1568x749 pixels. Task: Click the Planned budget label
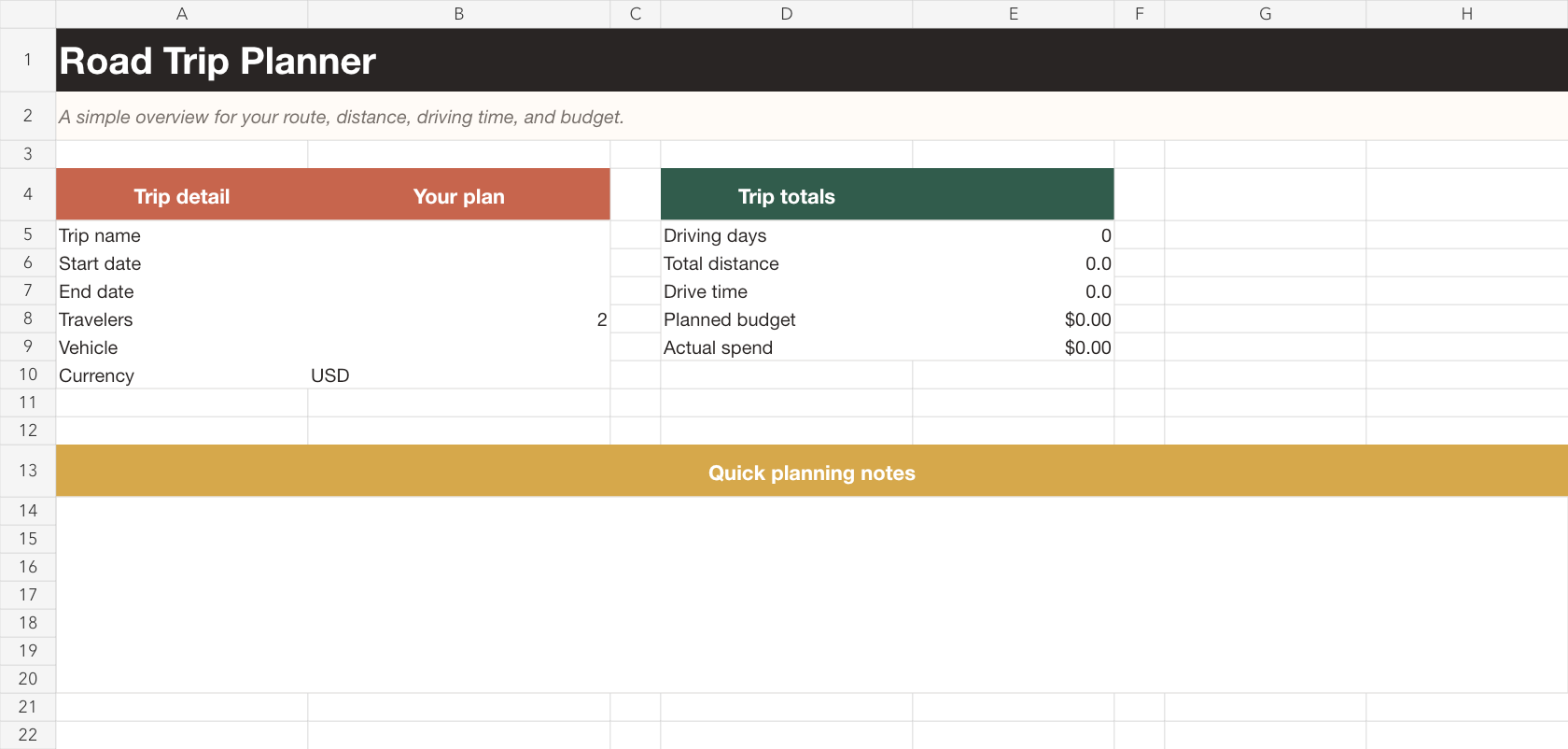point(787,319)
